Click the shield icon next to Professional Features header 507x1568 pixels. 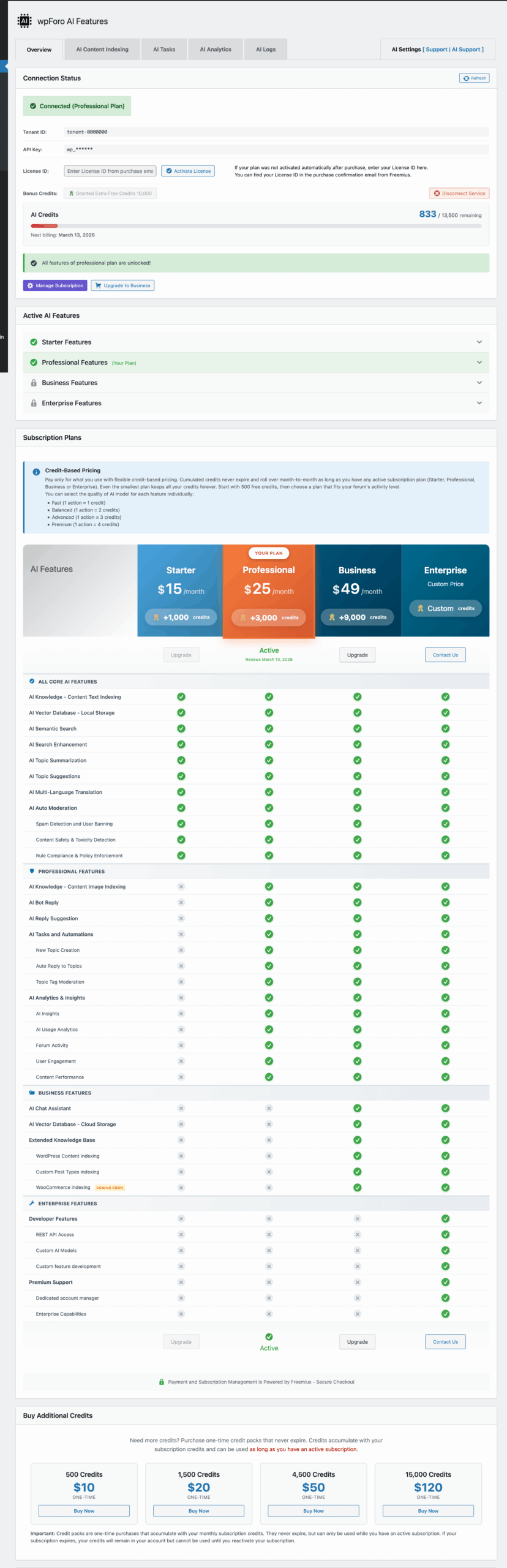32,871
